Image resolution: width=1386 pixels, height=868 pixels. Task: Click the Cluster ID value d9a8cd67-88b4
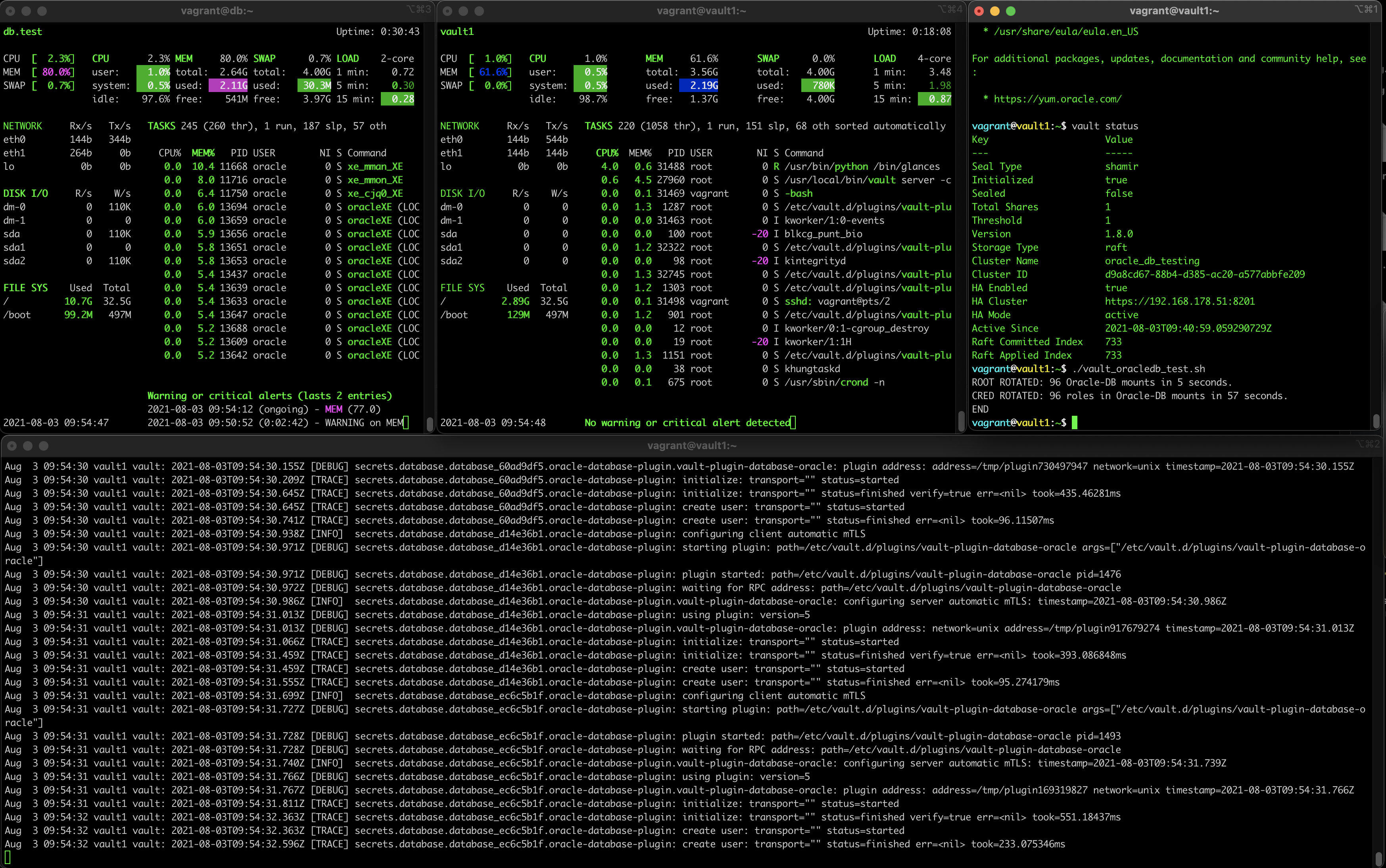click(1205, 275)
